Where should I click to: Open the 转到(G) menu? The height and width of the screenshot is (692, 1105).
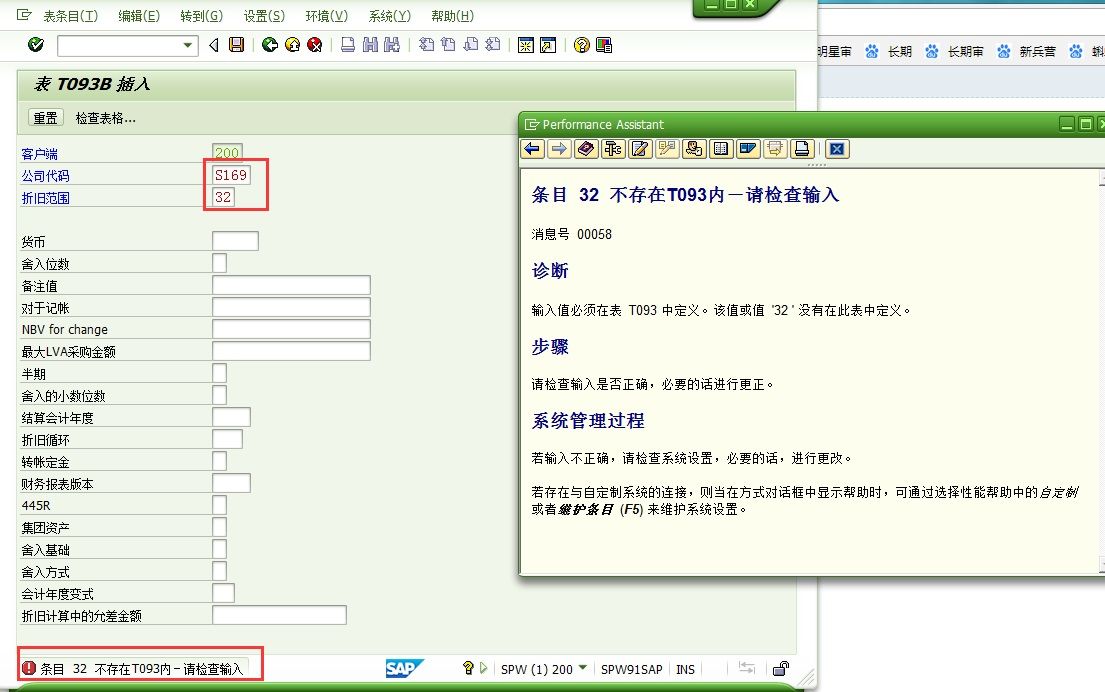[202, 16]
